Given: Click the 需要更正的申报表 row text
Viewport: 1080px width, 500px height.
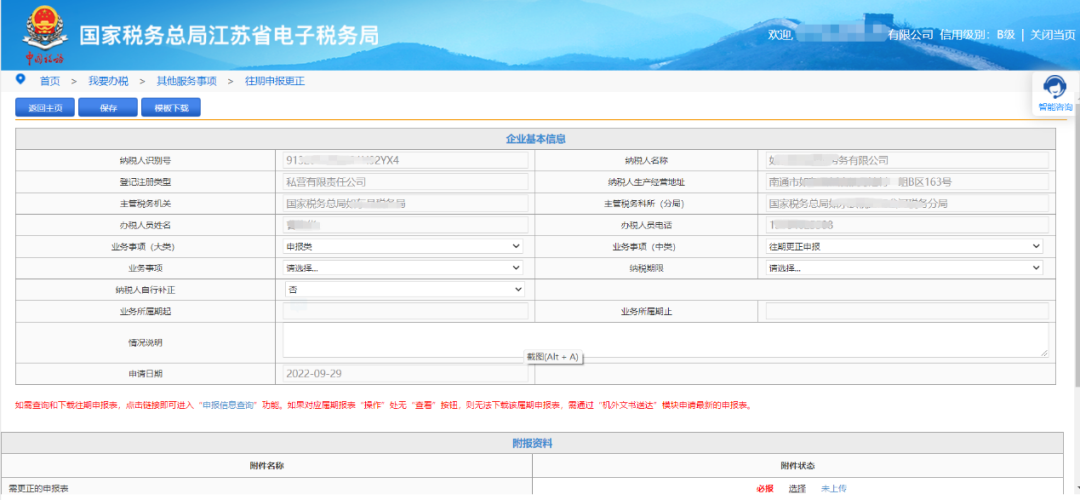Looking at the screenshot, I should coord(39,489).
